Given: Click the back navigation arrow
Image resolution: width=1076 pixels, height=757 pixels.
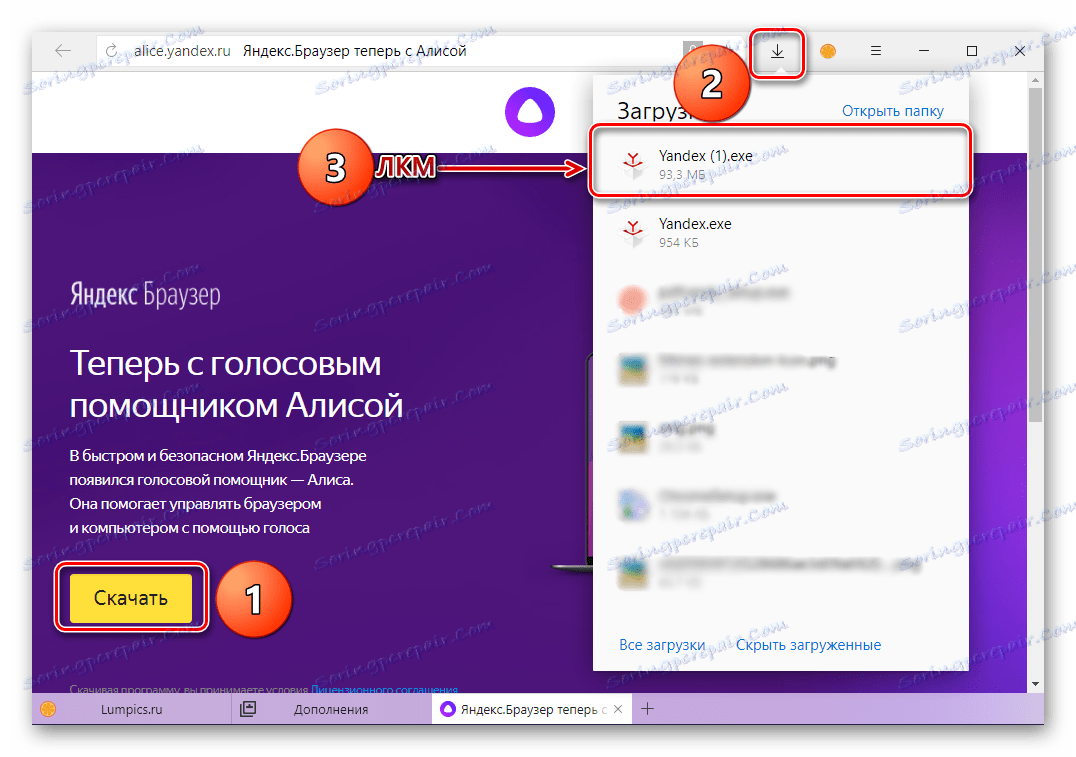Looking at the screenshot, I should 63,51.
